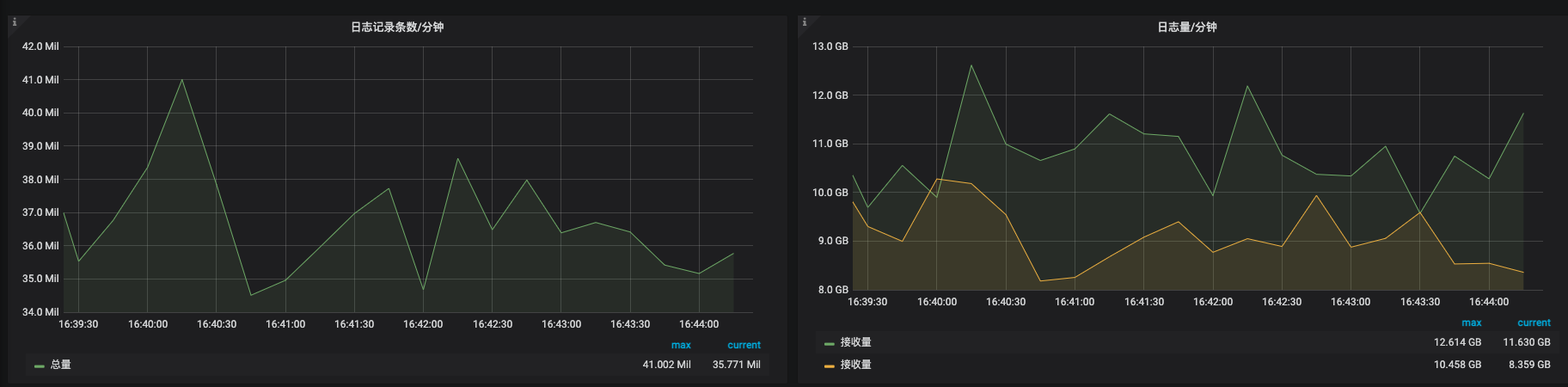Image resolution: width=1568 pixels, height=387 pixels.
Task: Click the 12.6 GB peak on green 接收量 line
Action: [971, 65]
